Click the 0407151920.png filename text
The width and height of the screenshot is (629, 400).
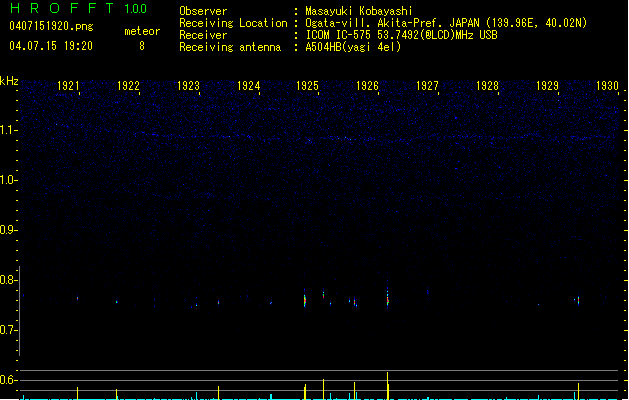coord(51,26)
